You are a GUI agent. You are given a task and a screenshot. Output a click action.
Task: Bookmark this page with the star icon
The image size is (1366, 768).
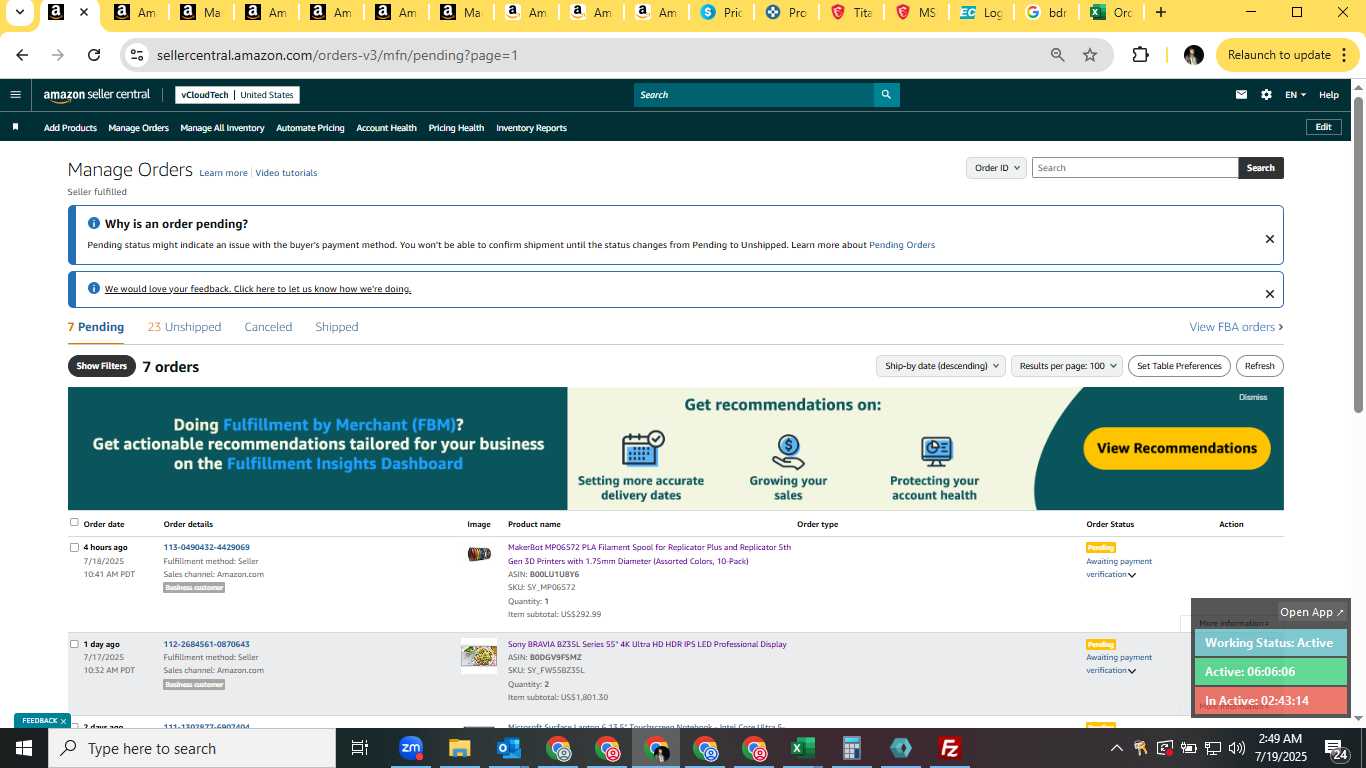click(1090, 55)
